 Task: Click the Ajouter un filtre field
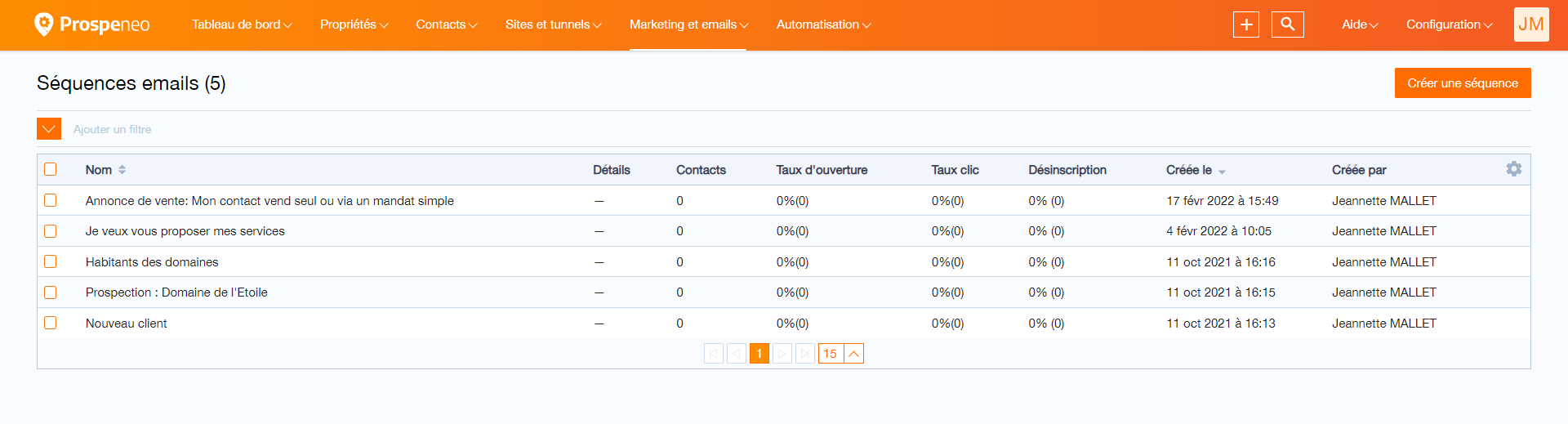(113, 129)
